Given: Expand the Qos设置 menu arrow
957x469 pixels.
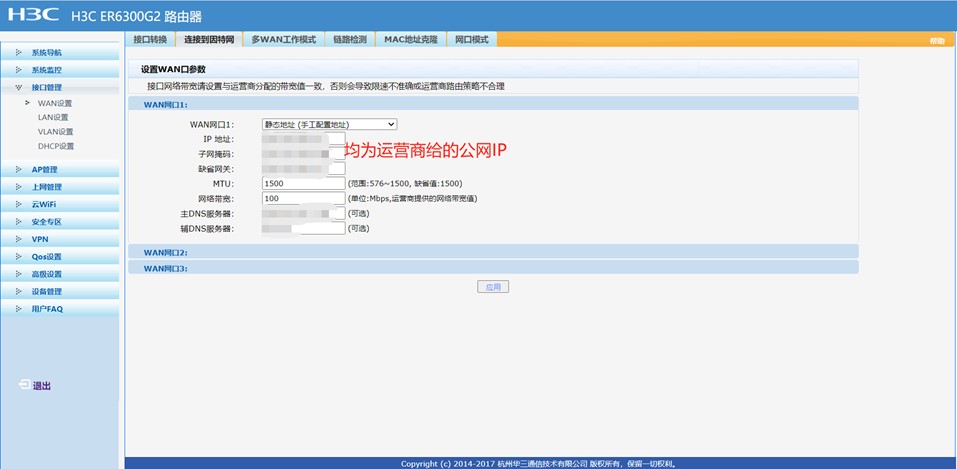Looking at the screenshot, I should tap(18, 256).
